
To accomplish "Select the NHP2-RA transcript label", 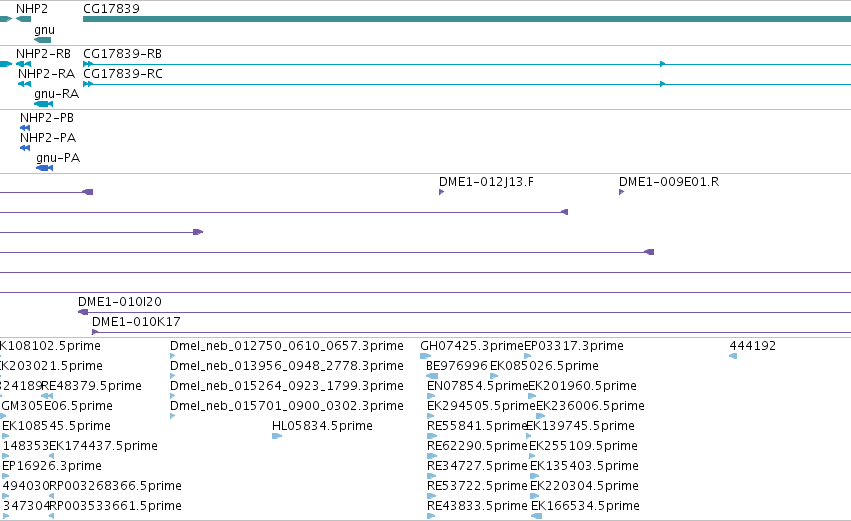I will [x=47, y=74].
